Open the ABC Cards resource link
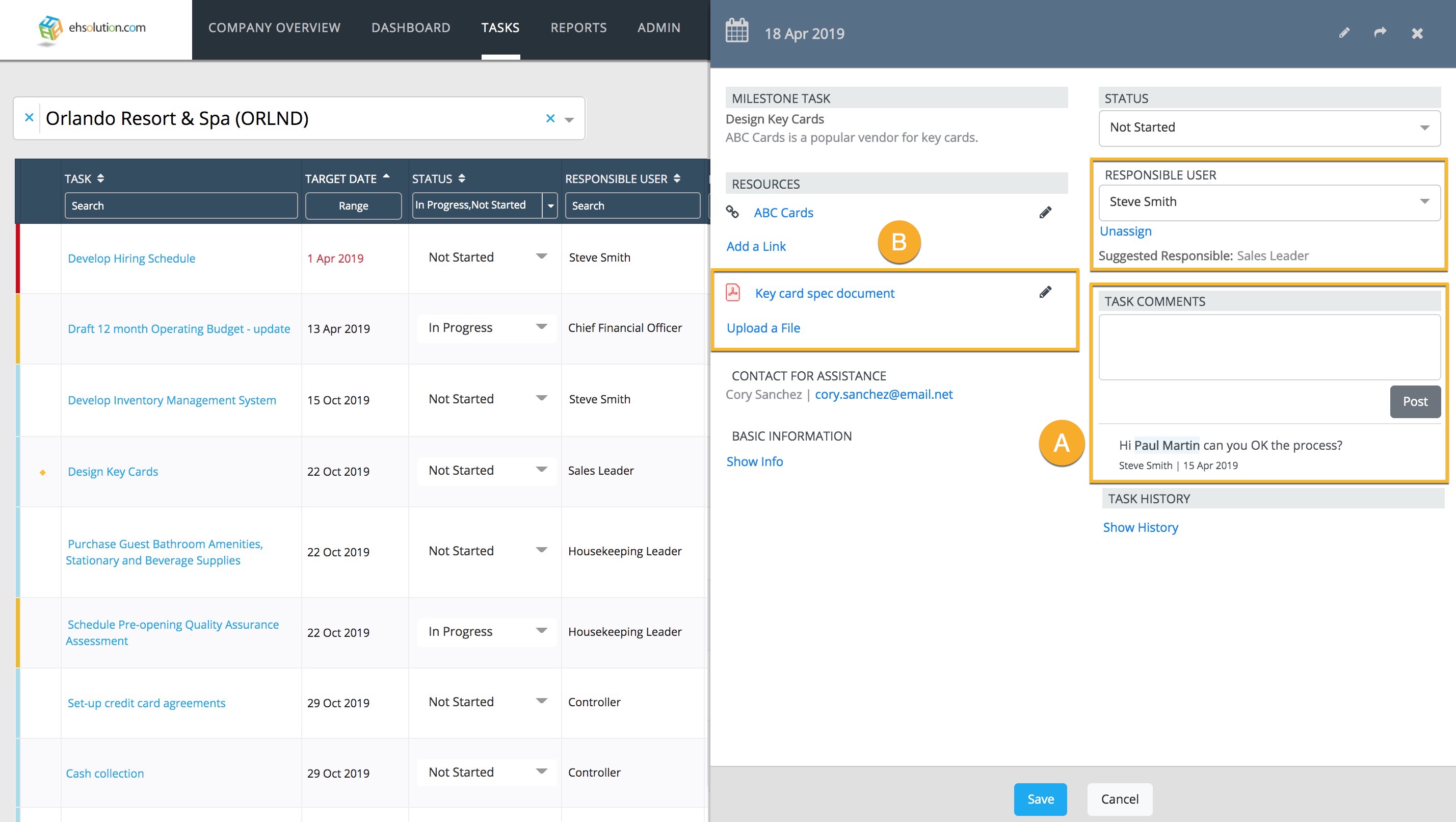 pos(783,213)
